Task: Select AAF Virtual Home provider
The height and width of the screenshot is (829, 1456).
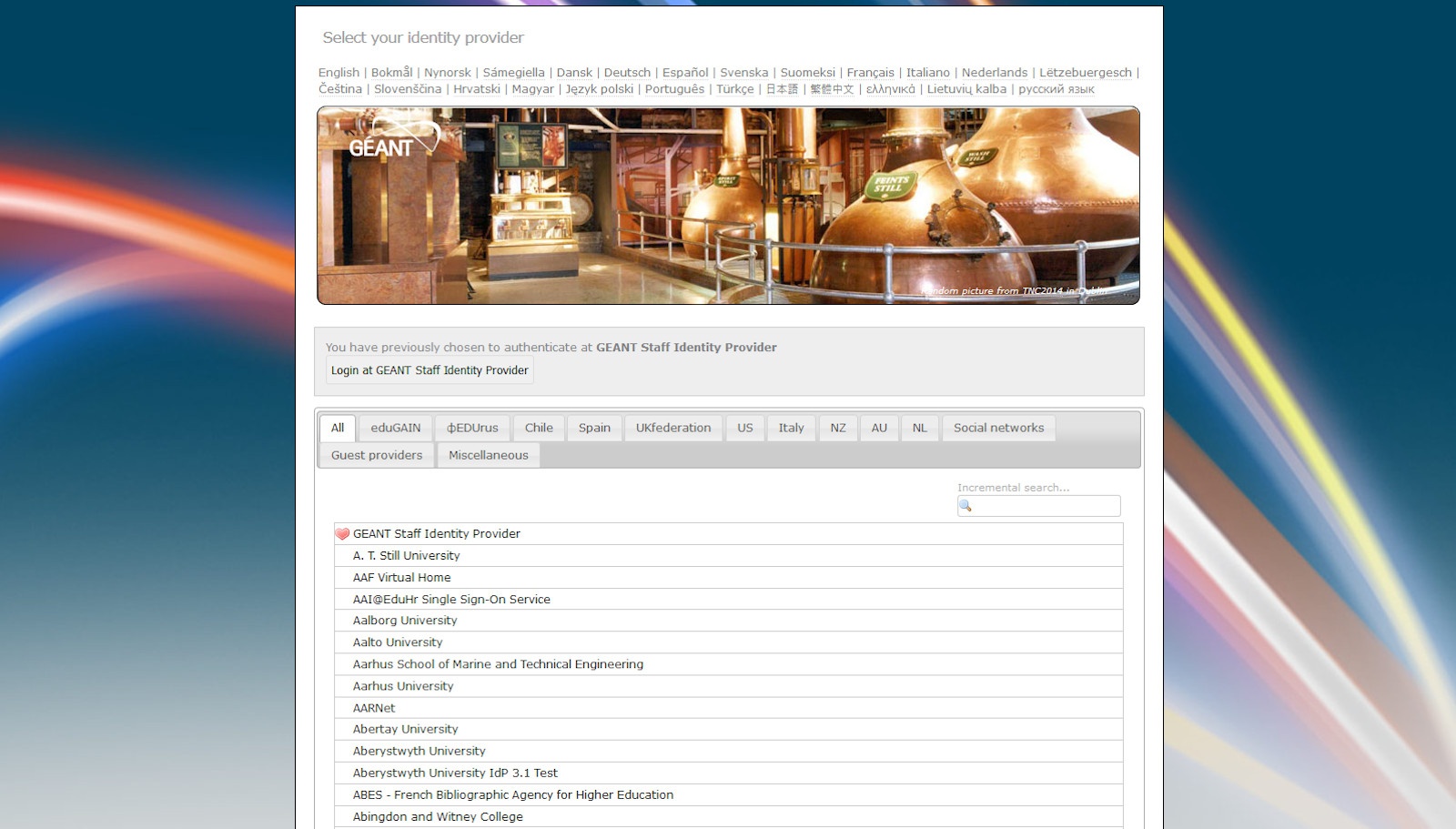Action: point(728,578)
